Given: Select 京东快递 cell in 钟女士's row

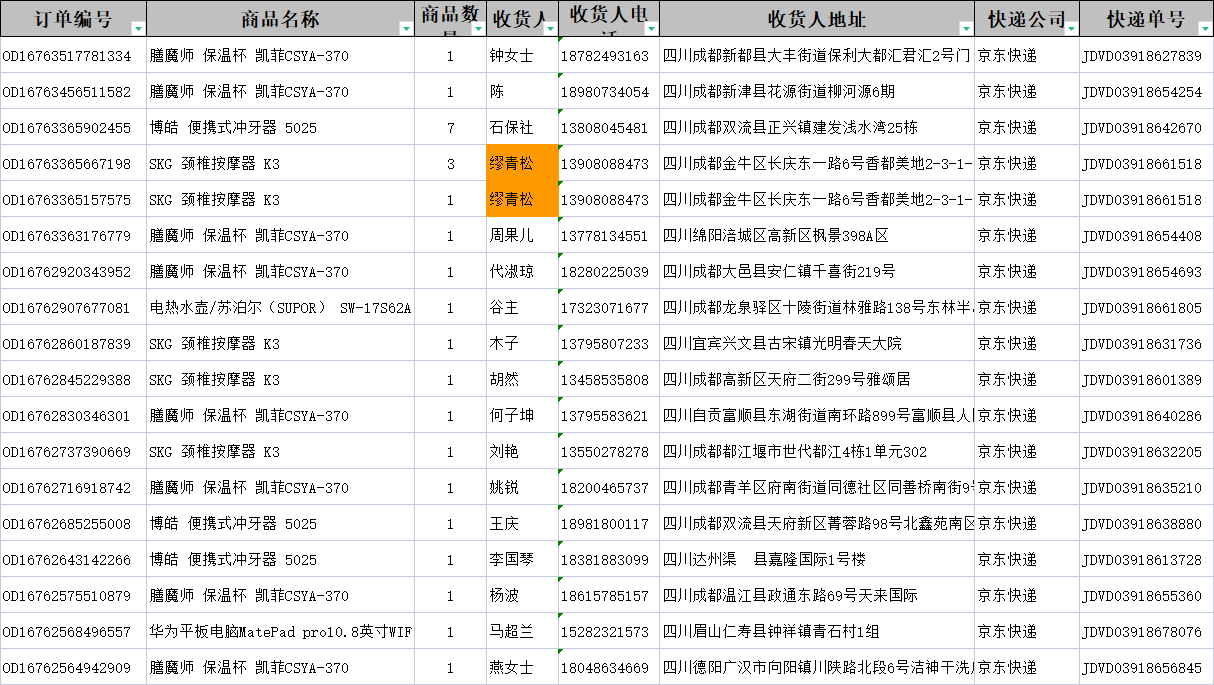Looking at the screenshot, I should point(1027,55).
